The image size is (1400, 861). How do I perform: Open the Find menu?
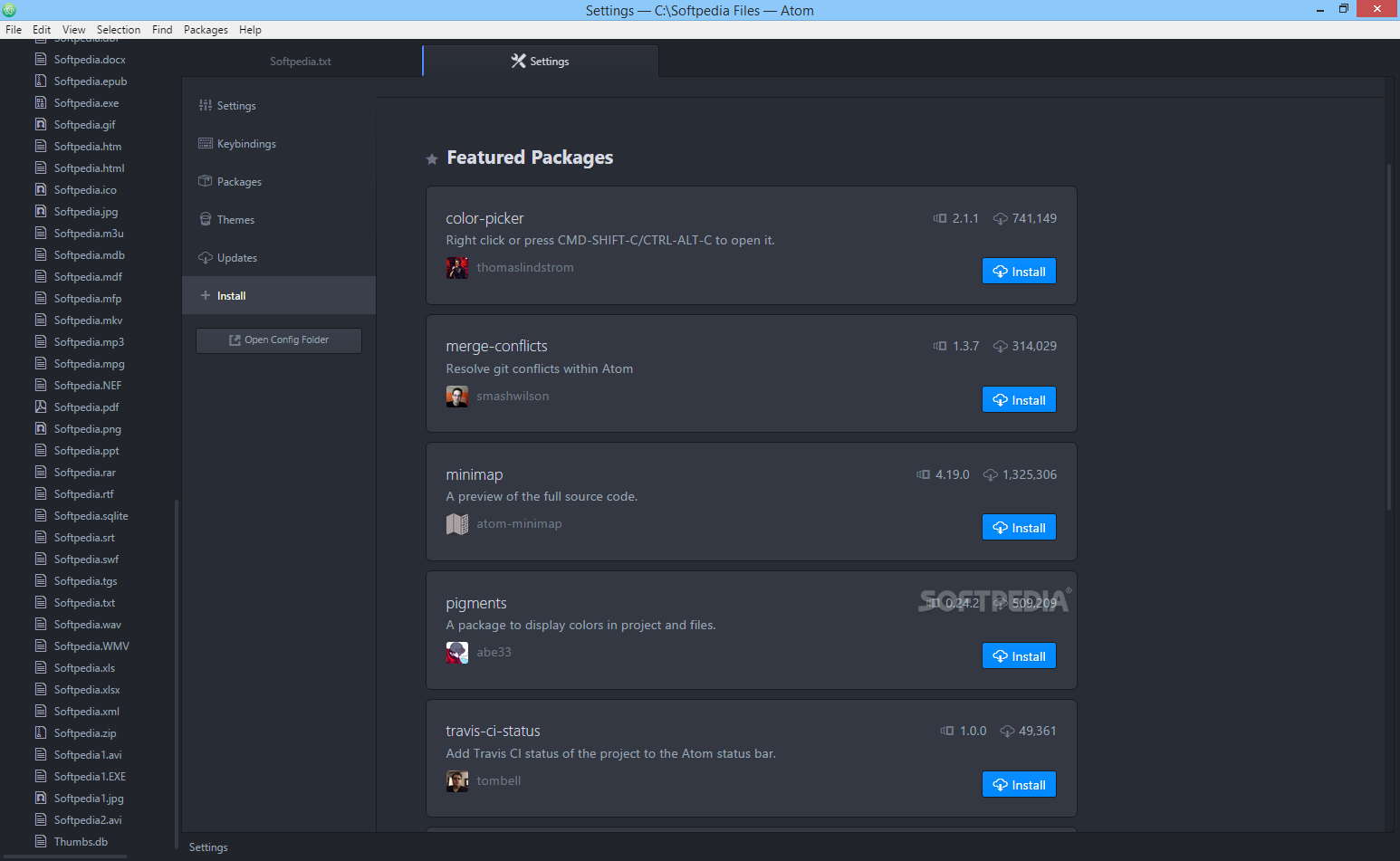(162, 30)
